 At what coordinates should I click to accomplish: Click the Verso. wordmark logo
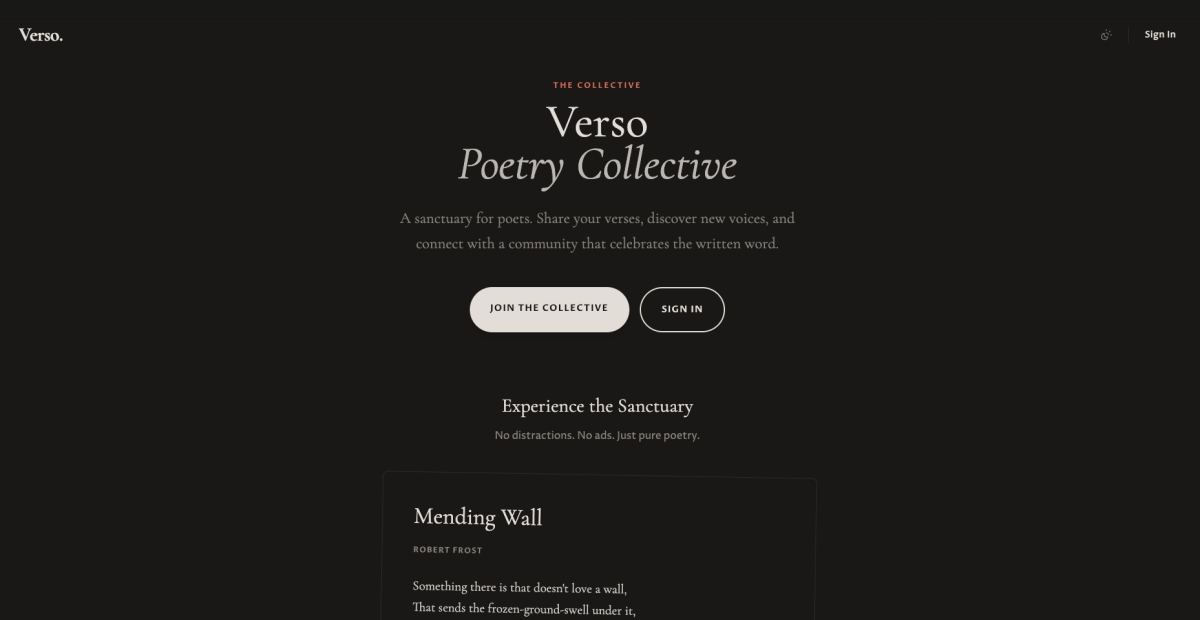pyautogui.click(x=40, y=33)
